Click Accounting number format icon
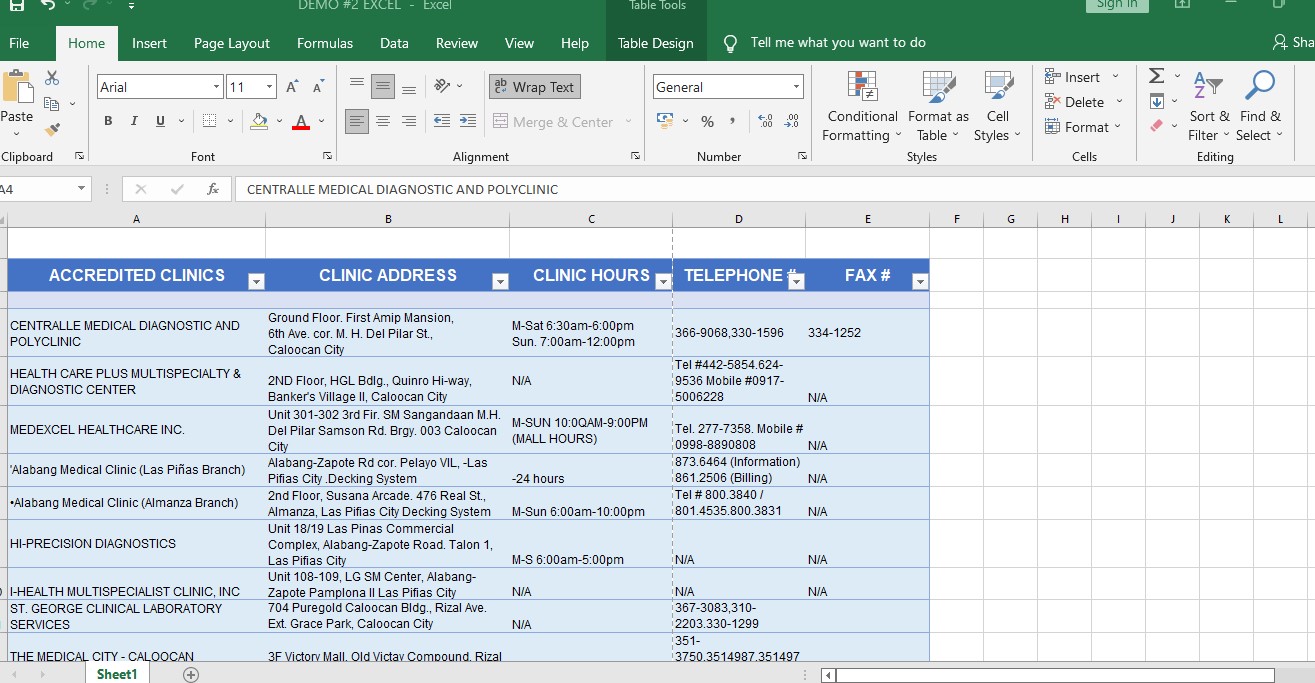 (x=665, y=121)
